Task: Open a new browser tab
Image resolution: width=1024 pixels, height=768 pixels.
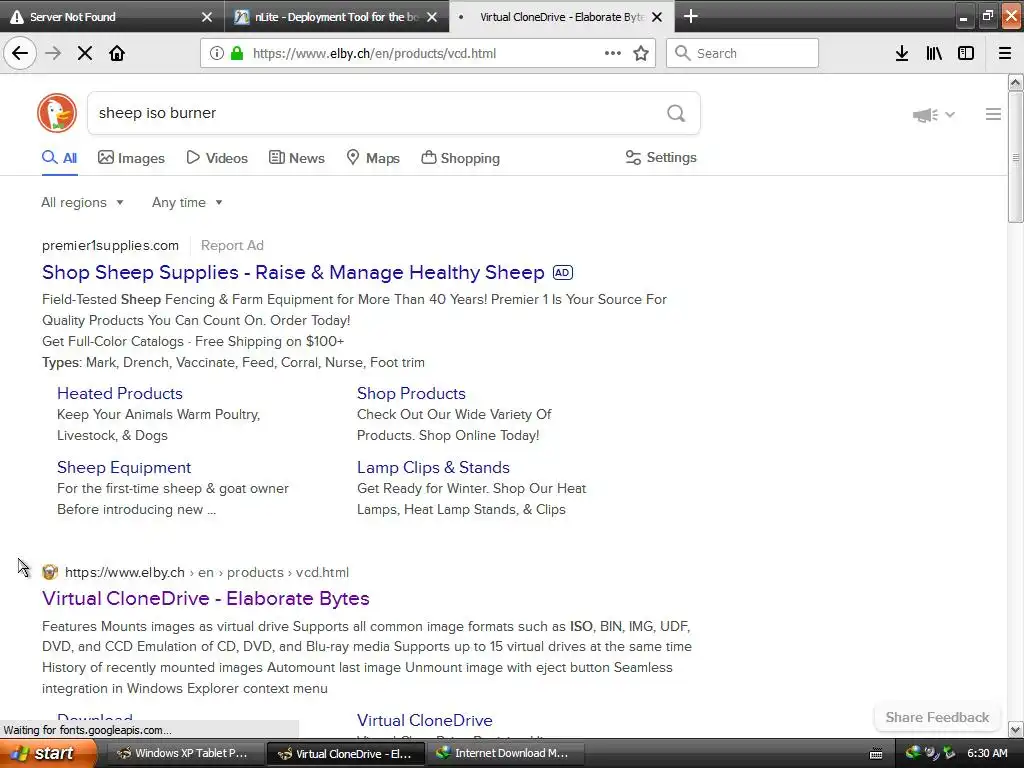Action: click(690, 16)
